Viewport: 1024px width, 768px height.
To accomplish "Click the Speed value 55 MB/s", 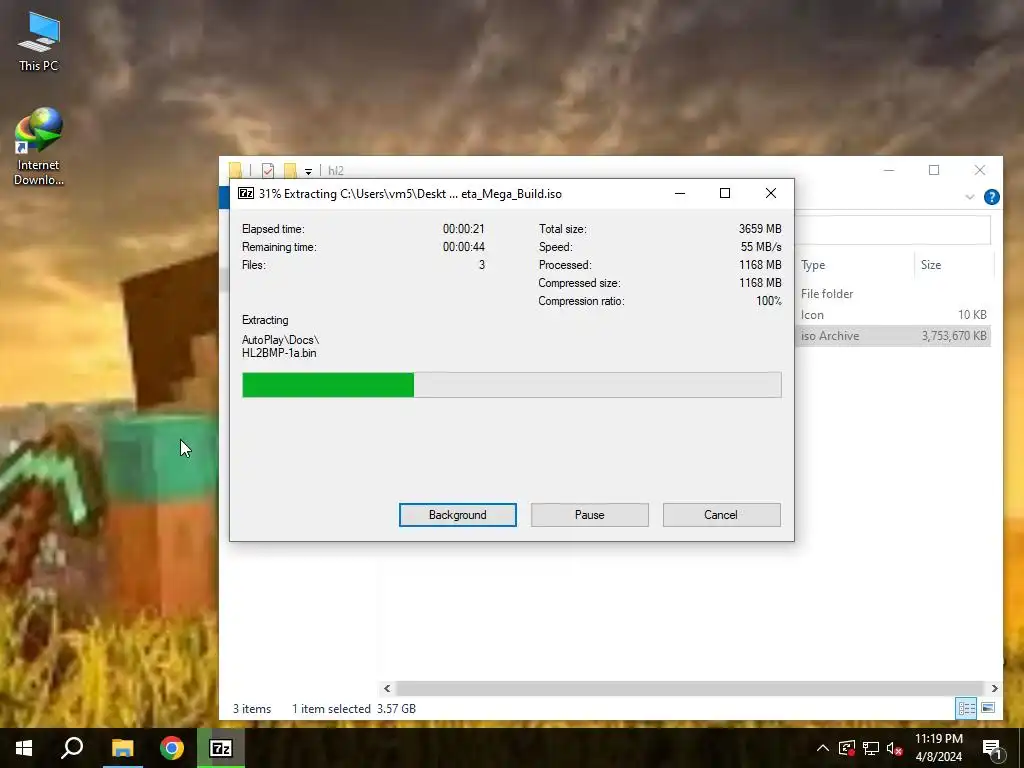I will point(761,247).
